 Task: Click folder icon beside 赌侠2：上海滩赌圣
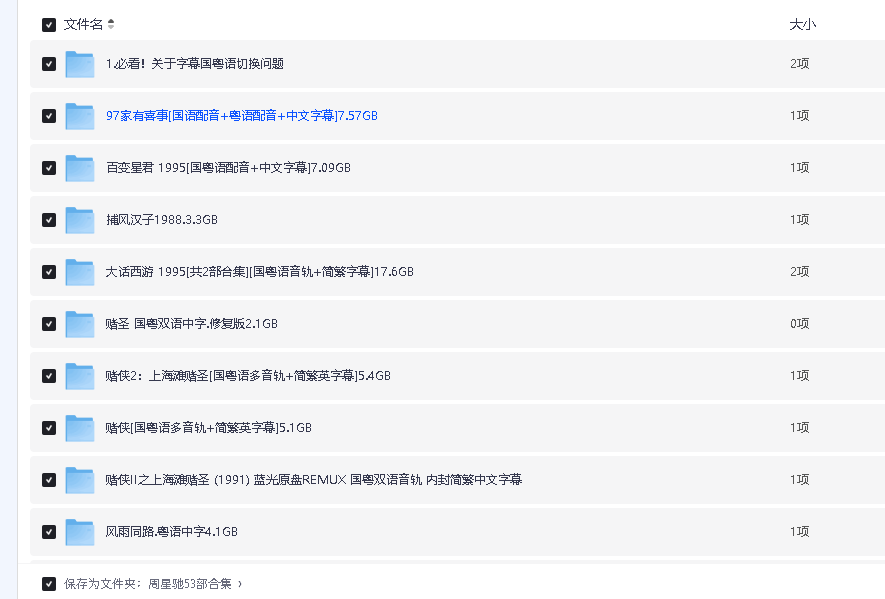80,376
